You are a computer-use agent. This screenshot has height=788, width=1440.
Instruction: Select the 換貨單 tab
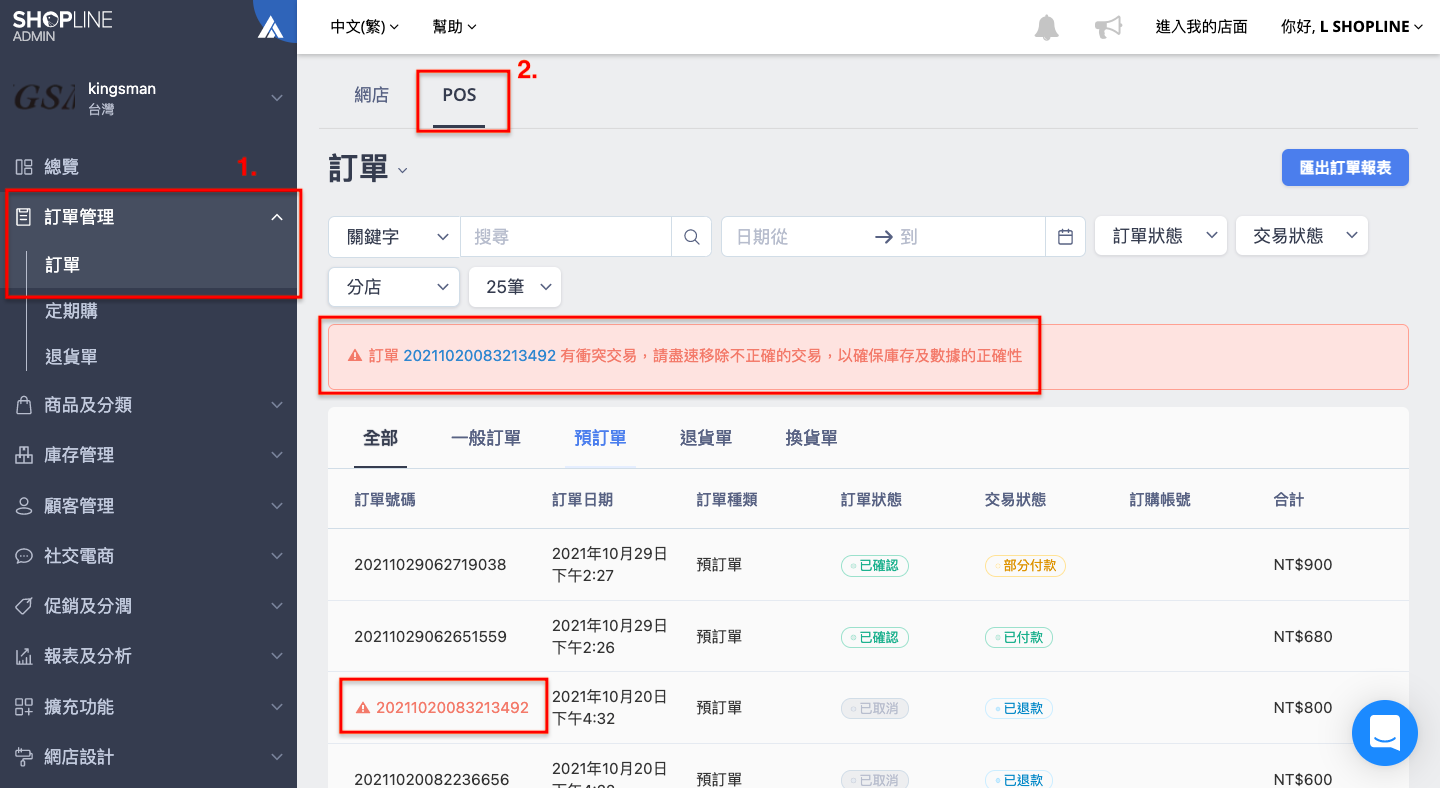click(x=812, y=438)
